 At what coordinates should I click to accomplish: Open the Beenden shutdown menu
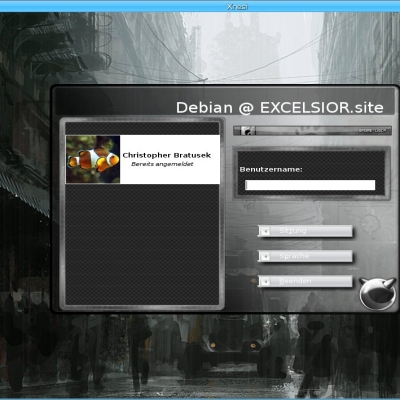click(x=305, y=281)
